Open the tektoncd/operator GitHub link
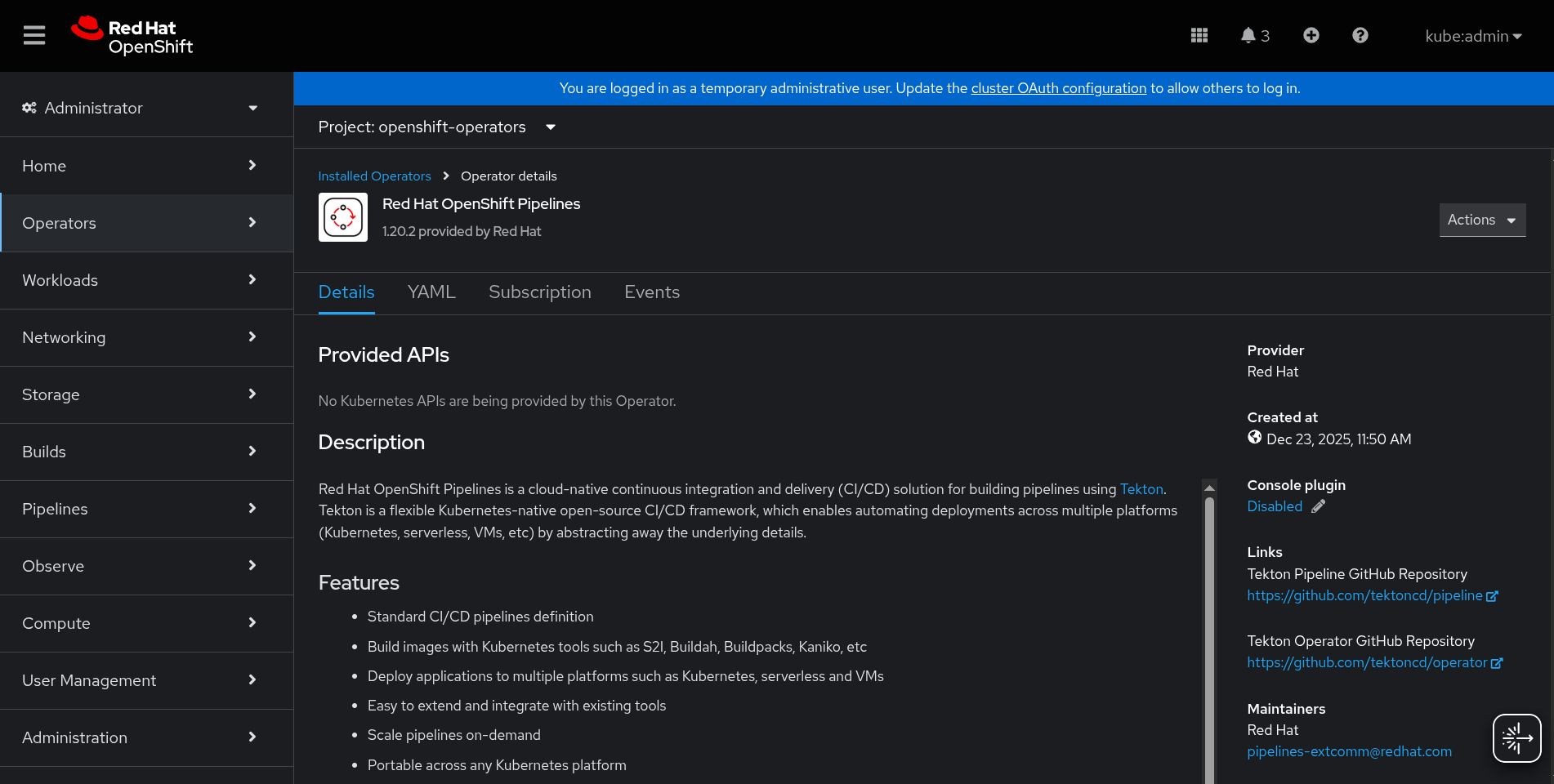Image resolution: width=1554 pixels, height=784 pixels. [1375, 663]
